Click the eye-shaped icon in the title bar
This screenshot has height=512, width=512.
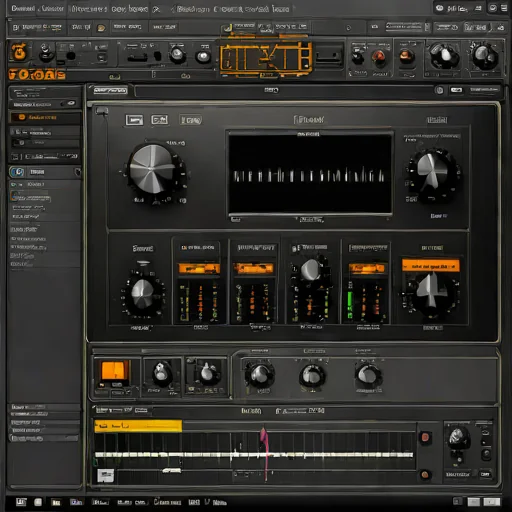(440, 8)
